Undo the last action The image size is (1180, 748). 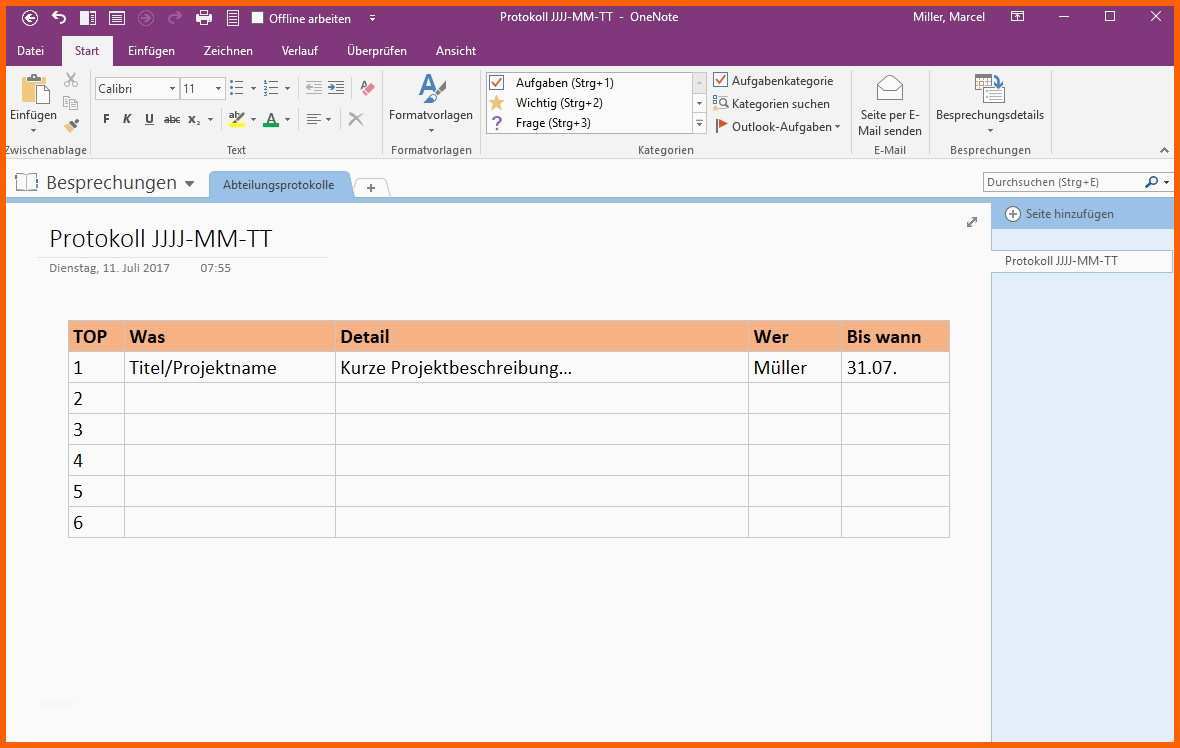click(59, 17)
